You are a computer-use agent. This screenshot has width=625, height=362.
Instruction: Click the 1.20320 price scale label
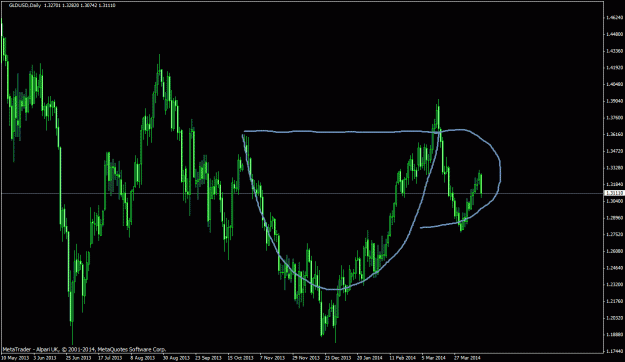click(614, 318)
